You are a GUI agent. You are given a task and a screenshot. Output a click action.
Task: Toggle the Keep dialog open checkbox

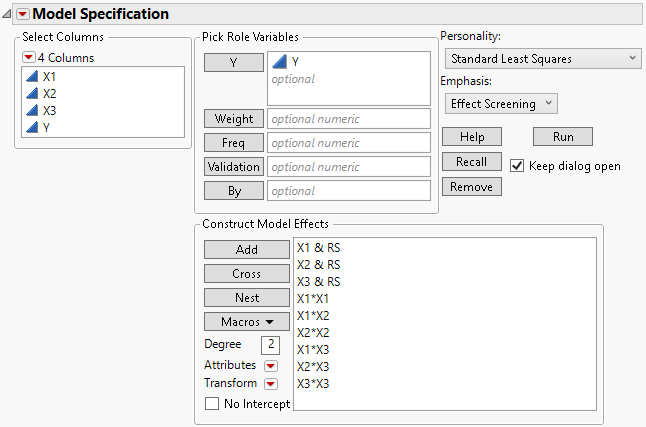(x=517, y=166)
